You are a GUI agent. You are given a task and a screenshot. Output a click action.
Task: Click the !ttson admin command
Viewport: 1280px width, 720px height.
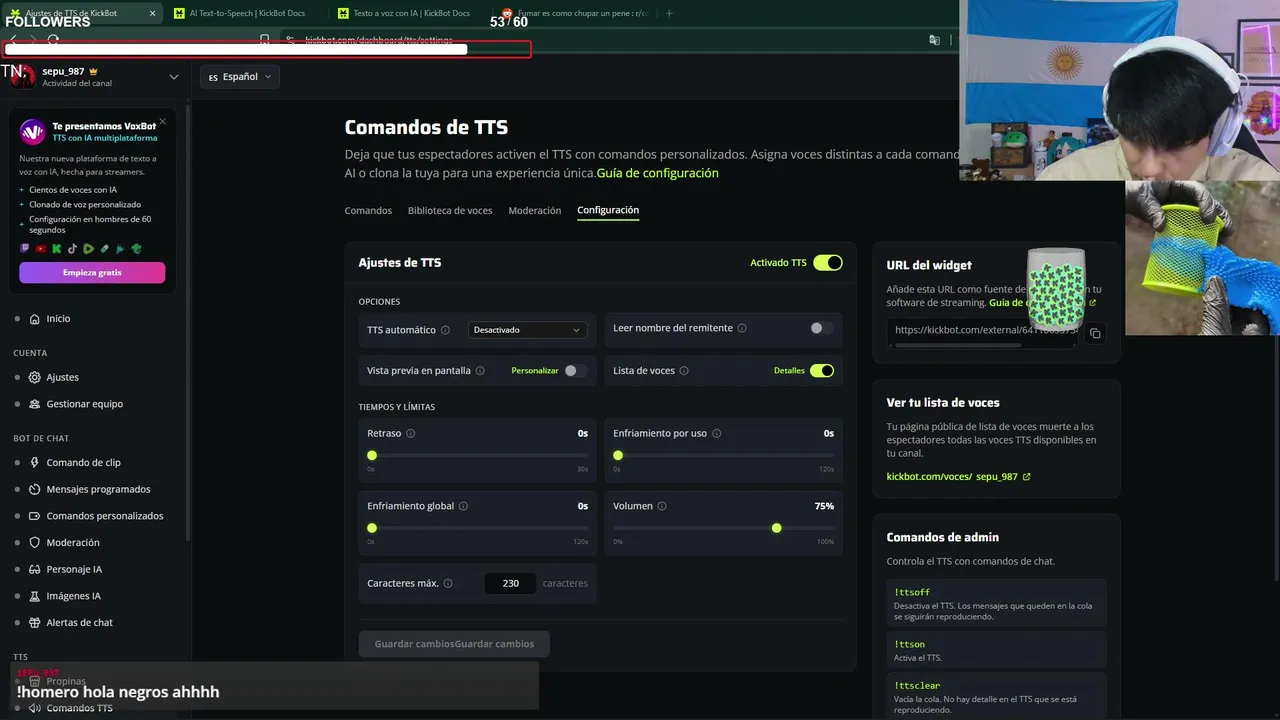(997, 650)
